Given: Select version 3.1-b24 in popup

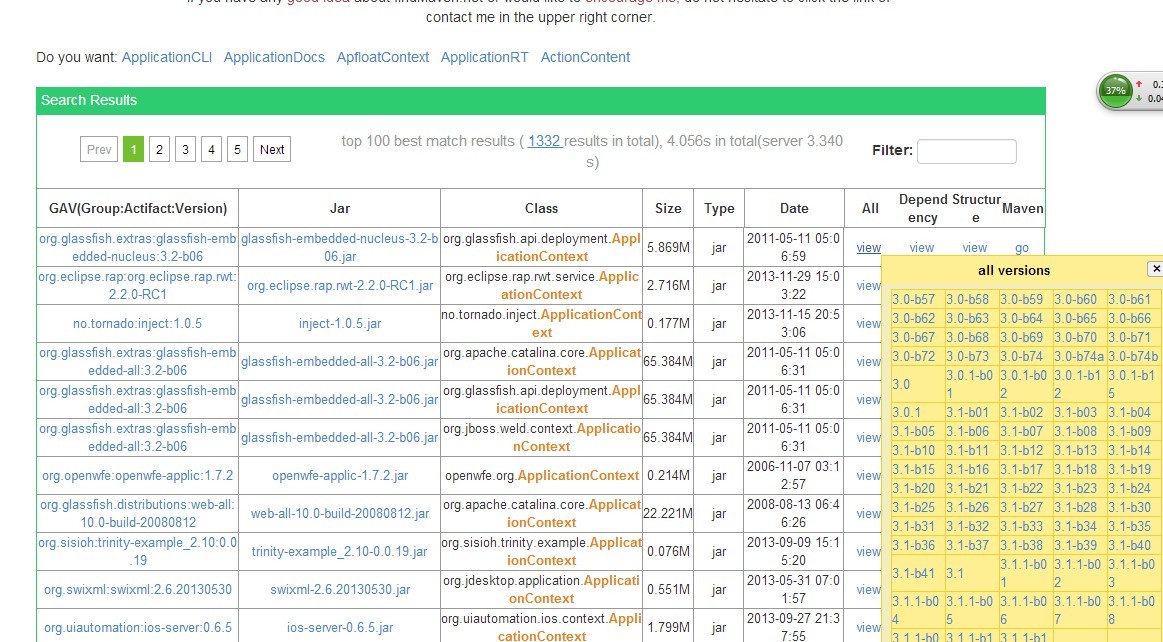Looking at the screenshot, I should (1130, 489).
